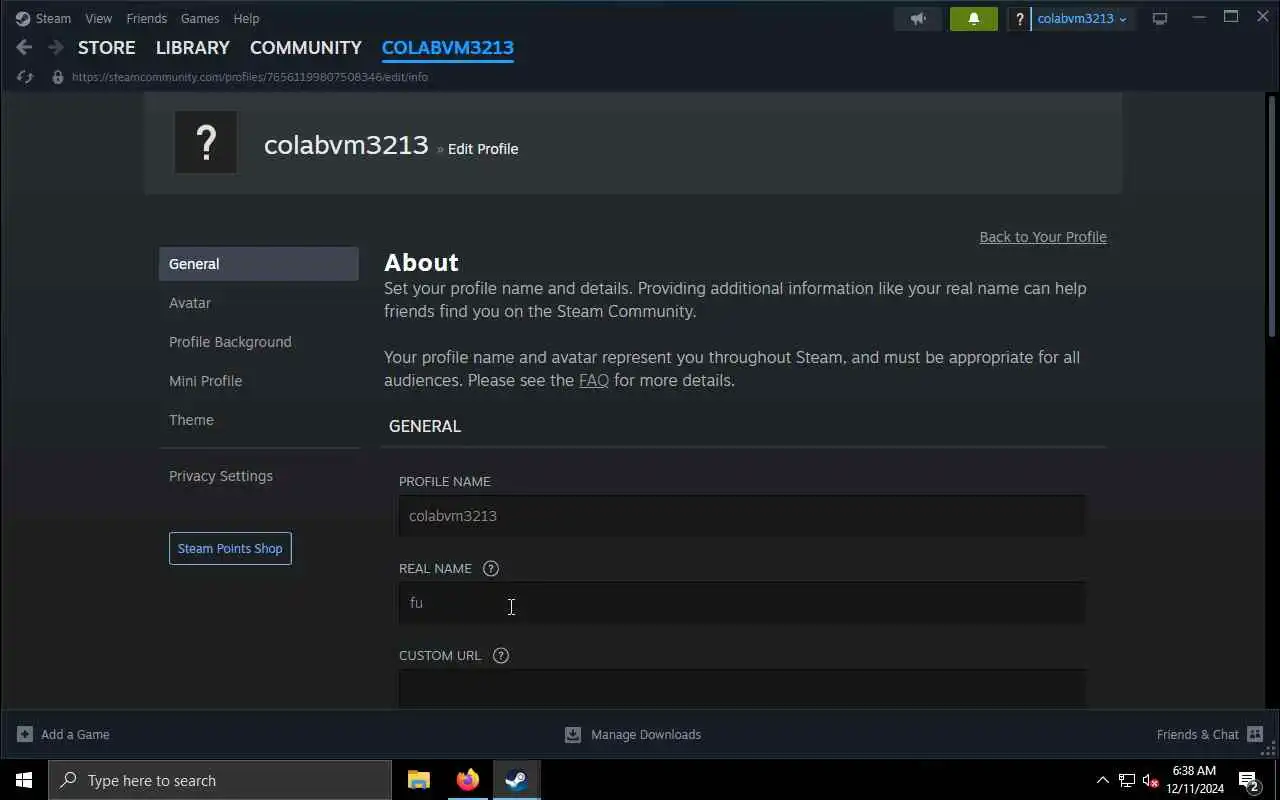Click the plus icon for Add a Game
Viewport: 1280px width, 800px height.
pos(25,734)
